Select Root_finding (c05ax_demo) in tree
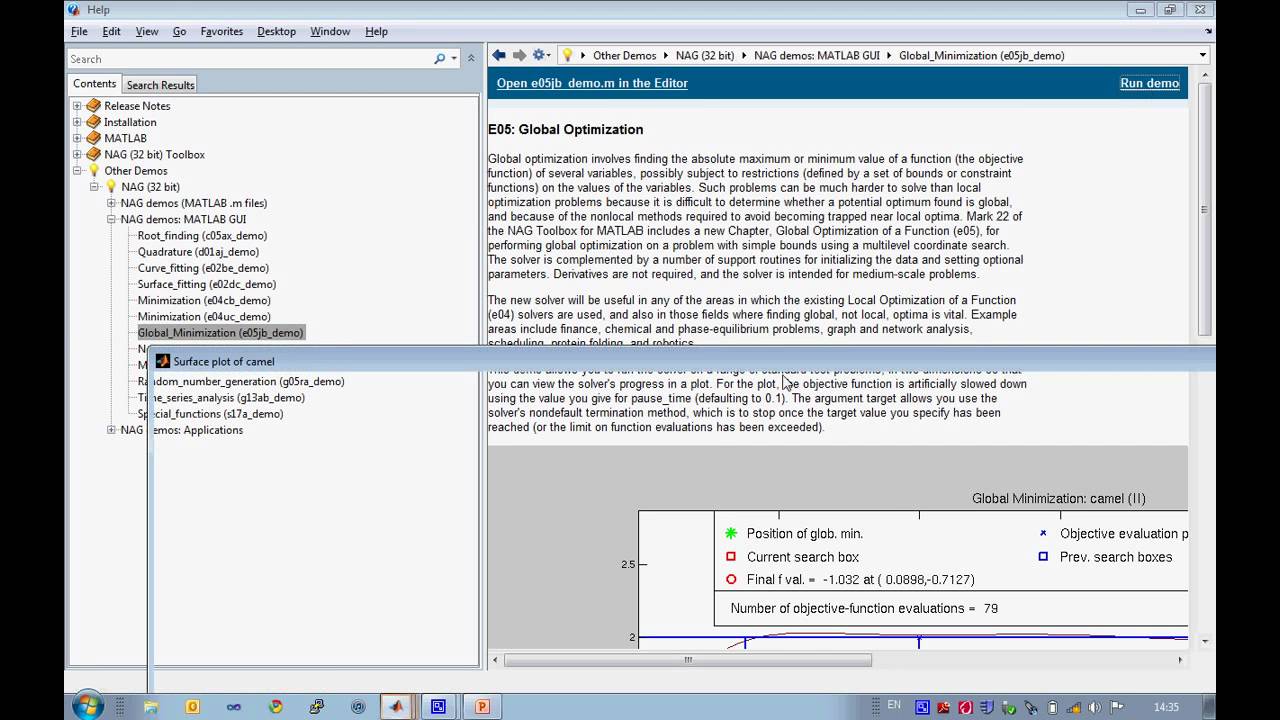Viewport: 1280px width, 720px height. click(202, 236)
